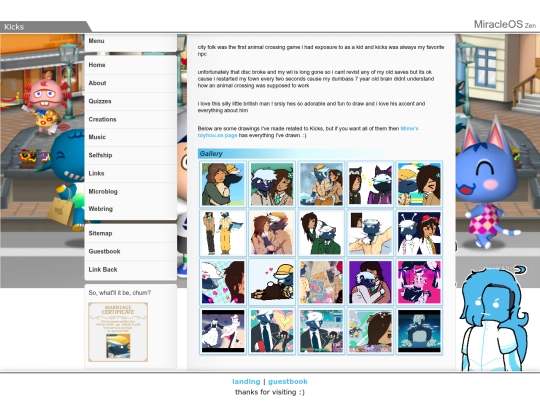Open gallery row three, first thumbnail
Image resolution: width=540 pixels, height=405 pixels.
point(223,282)
